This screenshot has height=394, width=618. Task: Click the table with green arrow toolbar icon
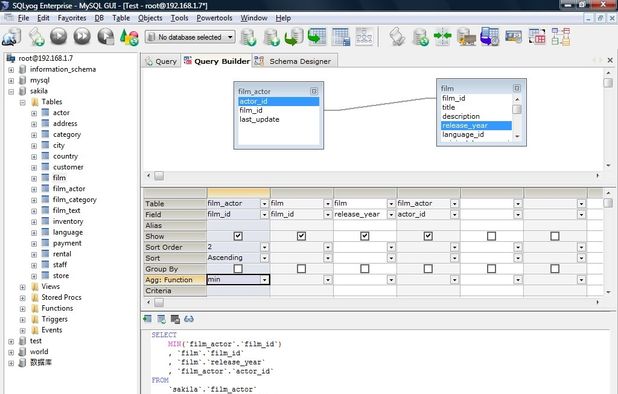317,37
